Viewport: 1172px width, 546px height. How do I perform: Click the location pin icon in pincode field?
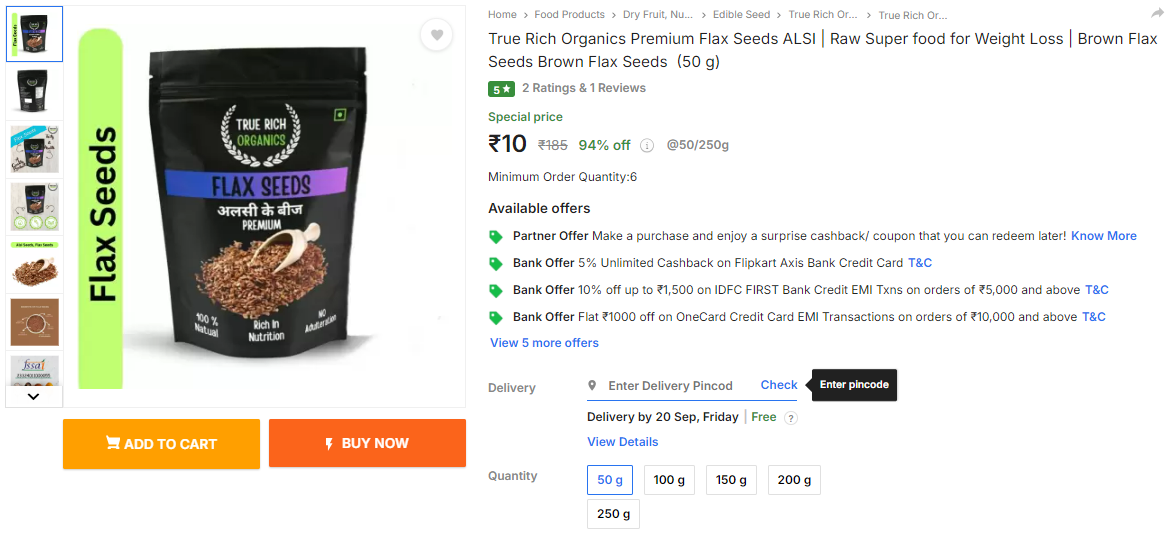(592, 385)
